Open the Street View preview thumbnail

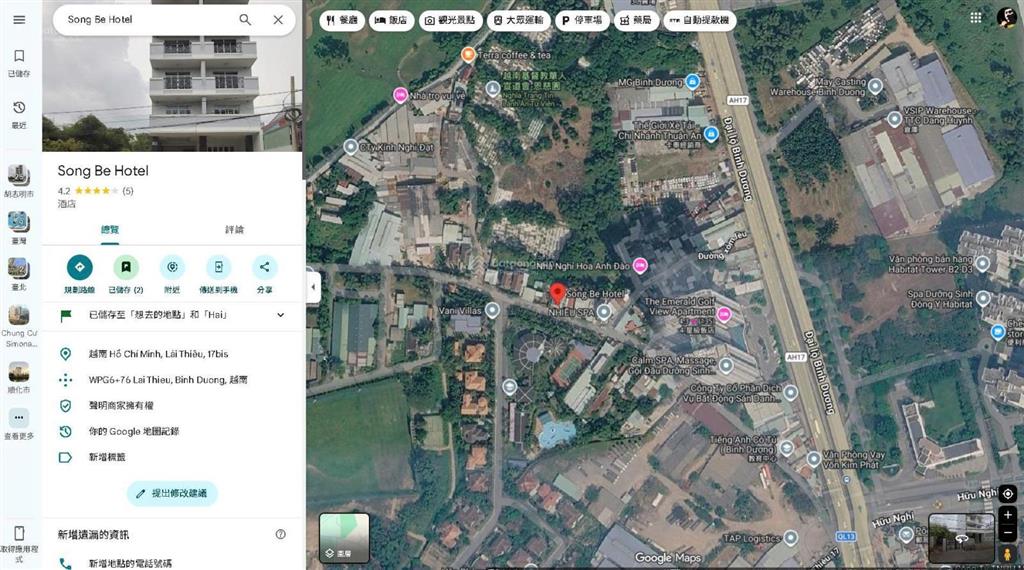coord(962,538)
